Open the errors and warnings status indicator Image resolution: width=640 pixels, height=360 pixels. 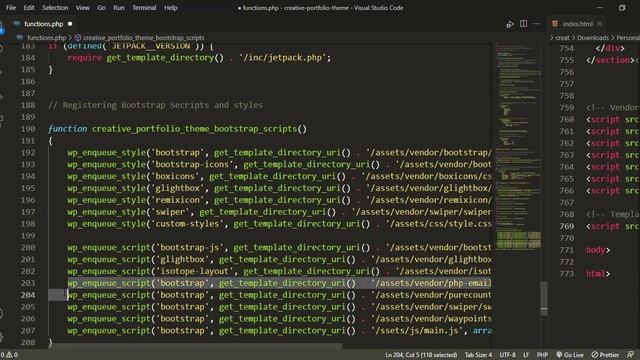coord(9,355)
